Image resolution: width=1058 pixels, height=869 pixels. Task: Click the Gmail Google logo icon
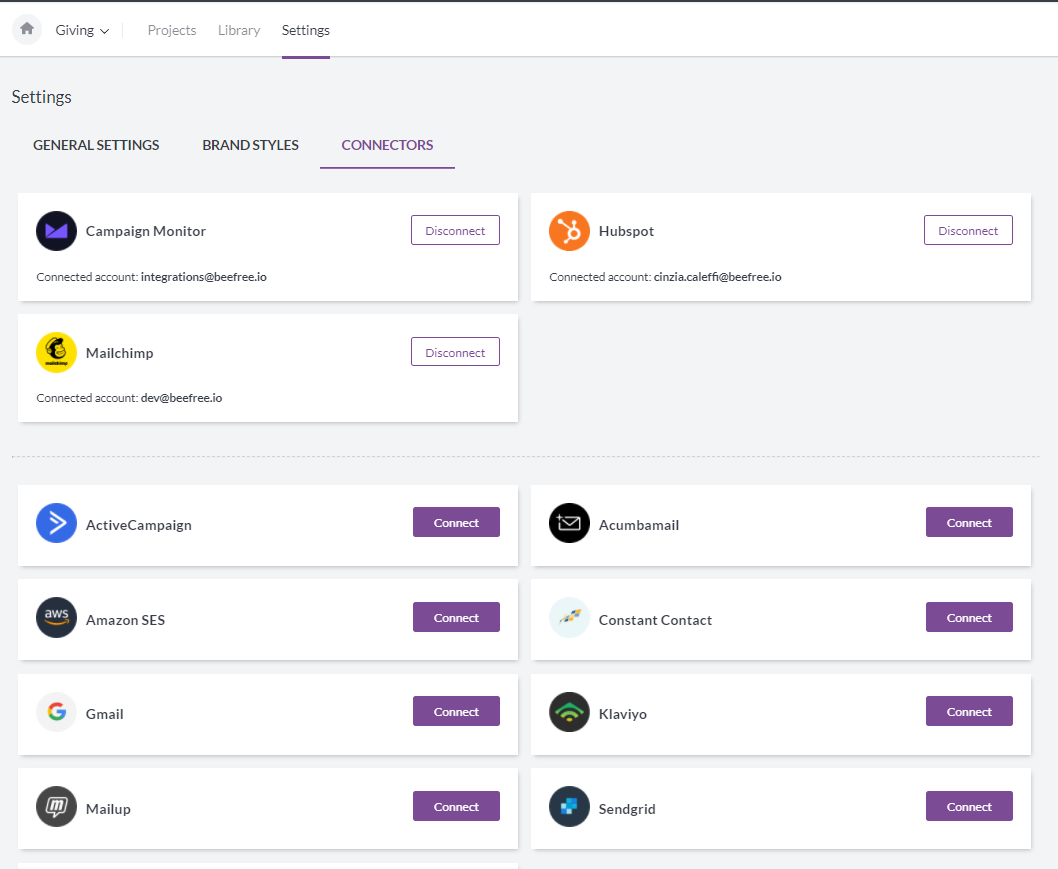56,712
